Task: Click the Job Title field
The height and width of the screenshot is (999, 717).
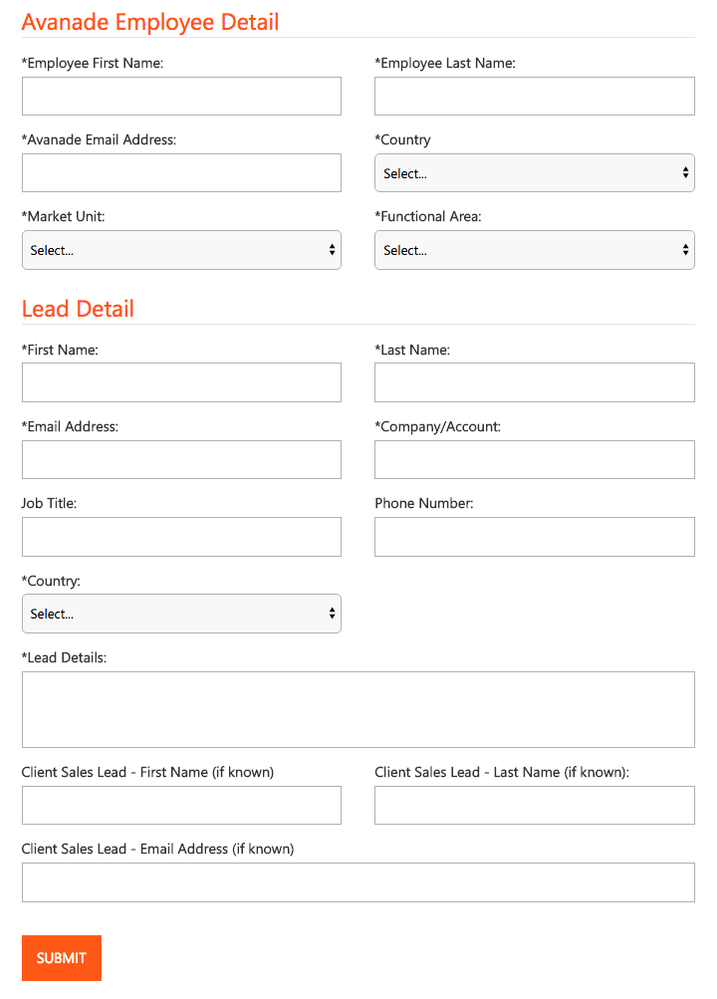Action: click(x=182, y=536)
